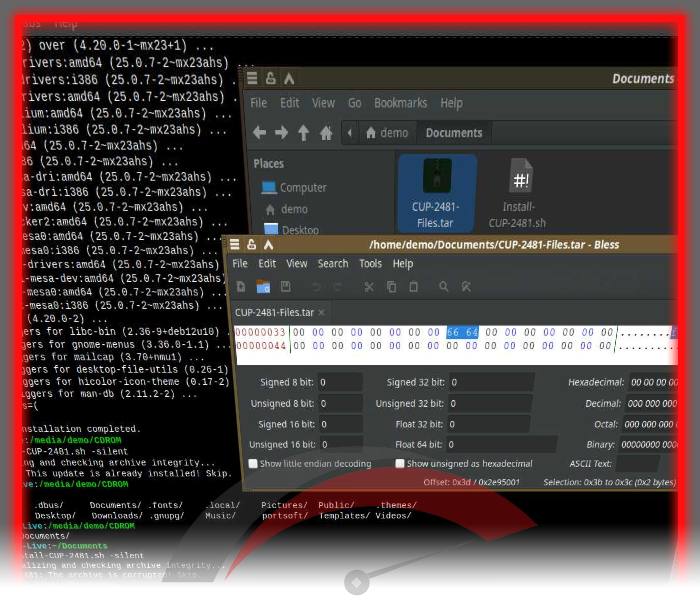Screen dimensions: 700x600
Task: Enable Show little endian decoding
Action: coord(253,463)
